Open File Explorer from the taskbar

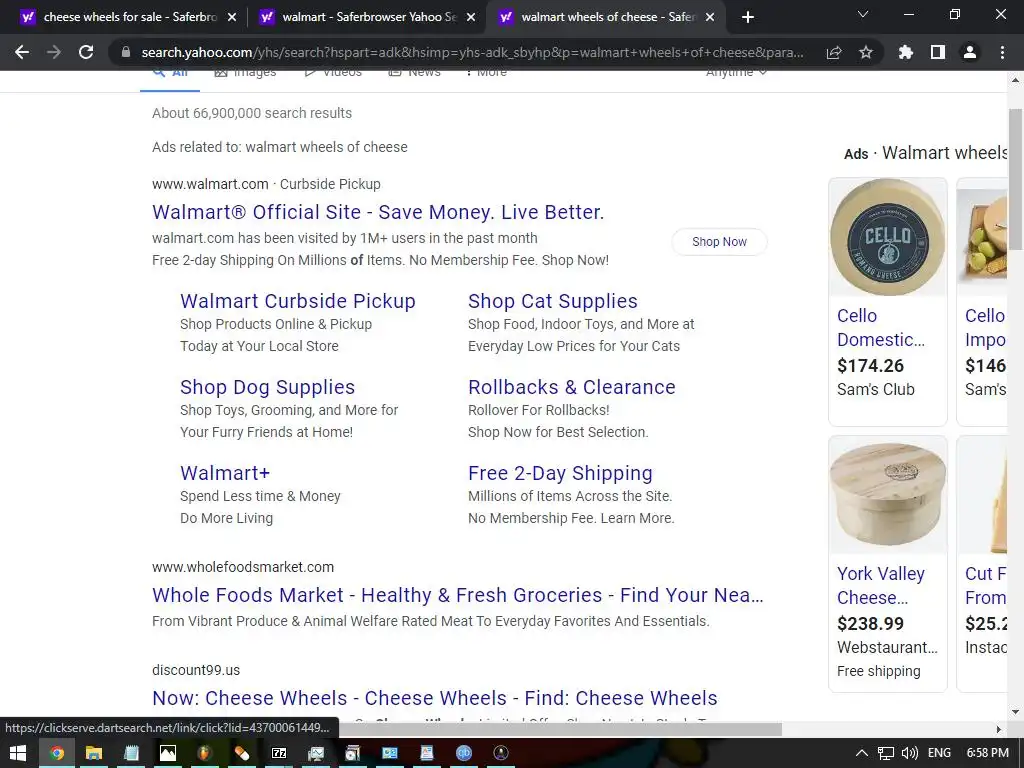coord(94,753)
